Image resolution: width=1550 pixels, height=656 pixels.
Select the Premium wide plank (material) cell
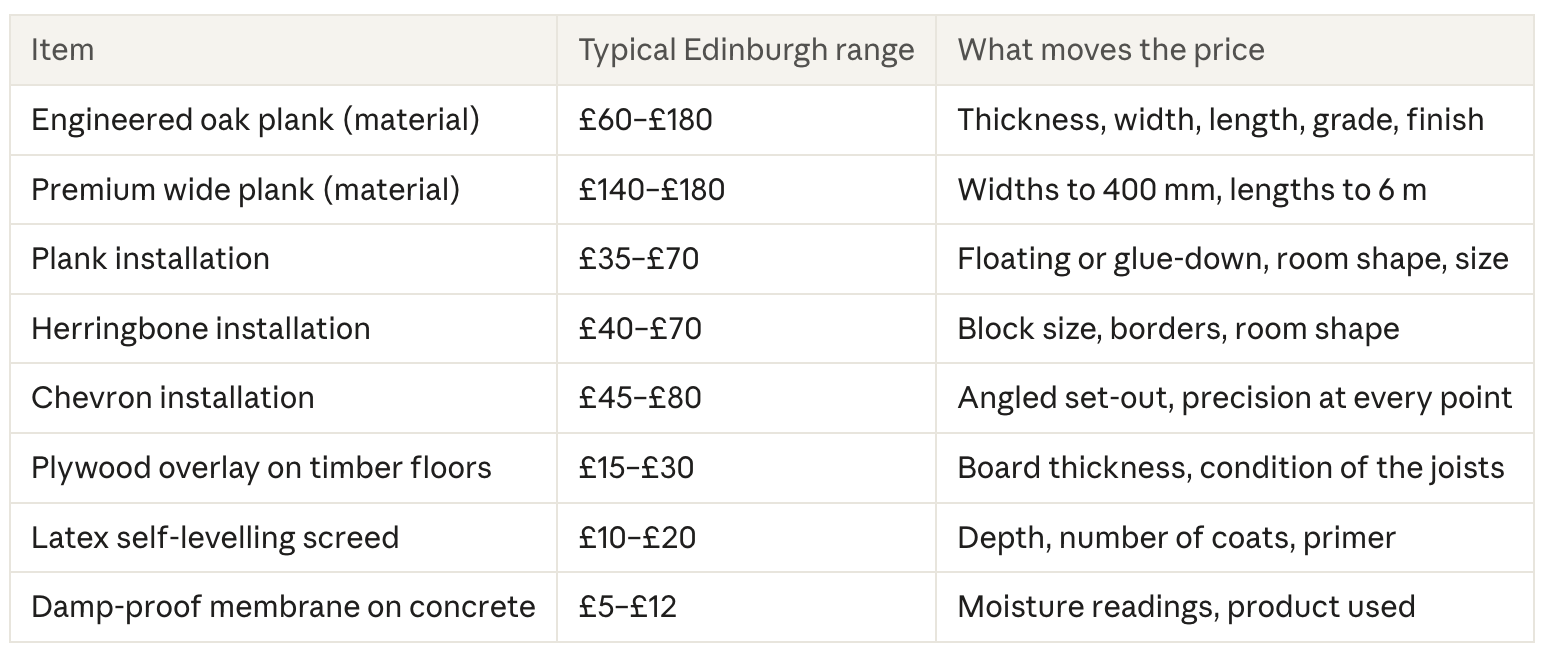(283, 189)
